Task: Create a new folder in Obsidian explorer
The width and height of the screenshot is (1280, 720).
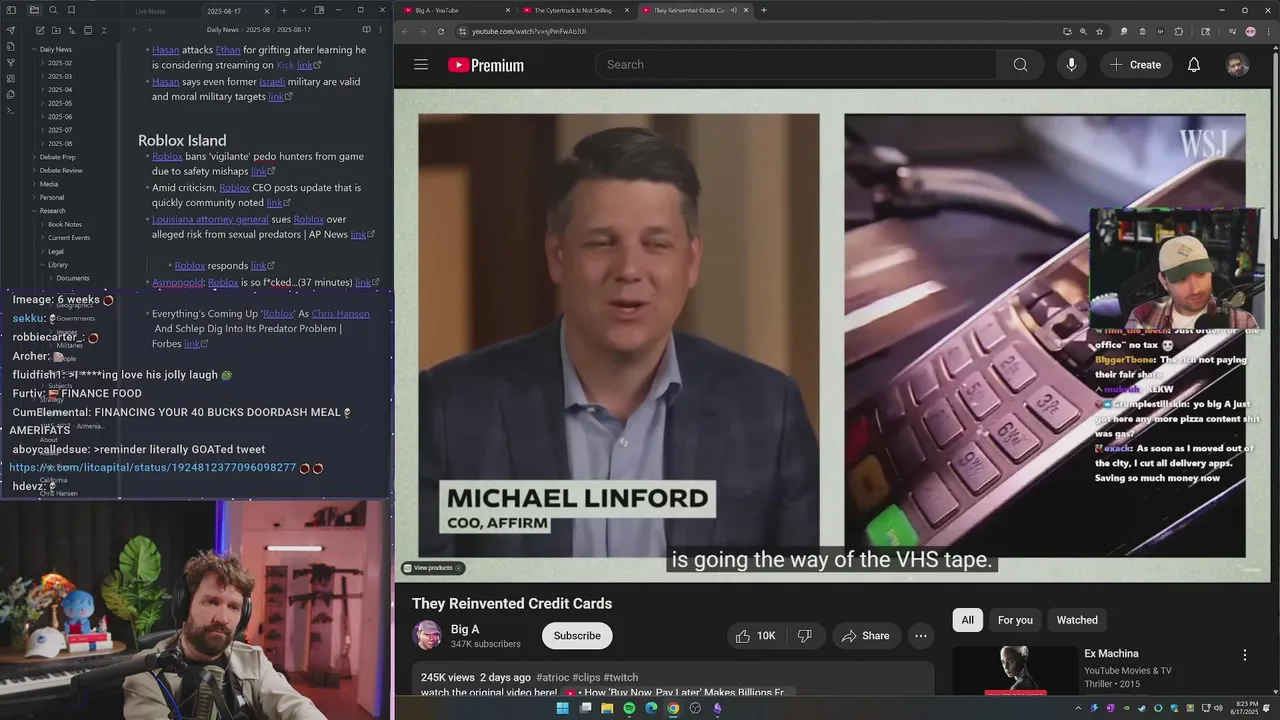Action: [x=56, y=30]
